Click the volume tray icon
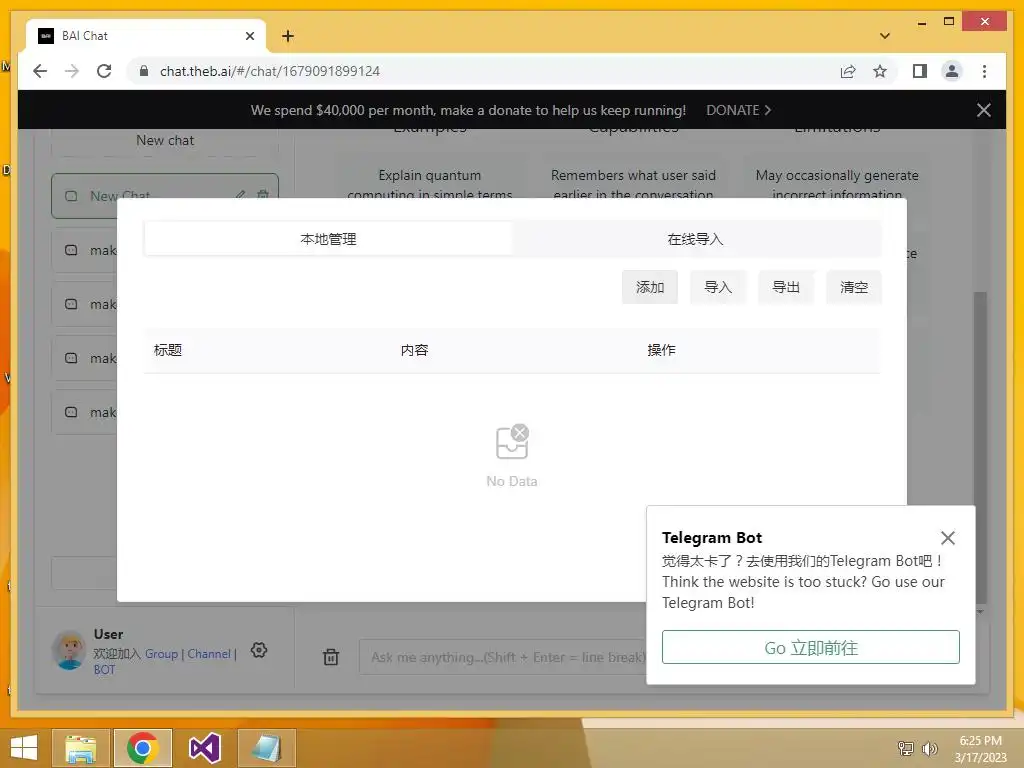Viewport: 1024px width, 768px height. pos(929,748)
